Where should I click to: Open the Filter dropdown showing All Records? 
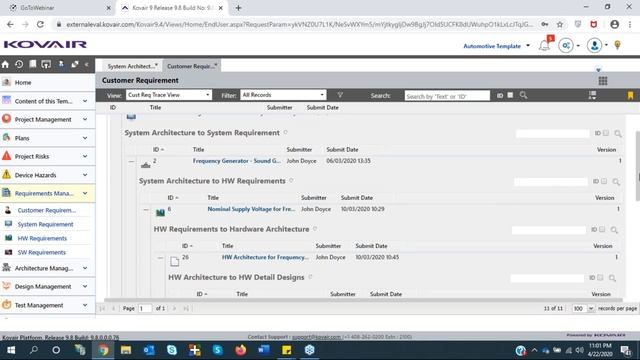[283, 95]
